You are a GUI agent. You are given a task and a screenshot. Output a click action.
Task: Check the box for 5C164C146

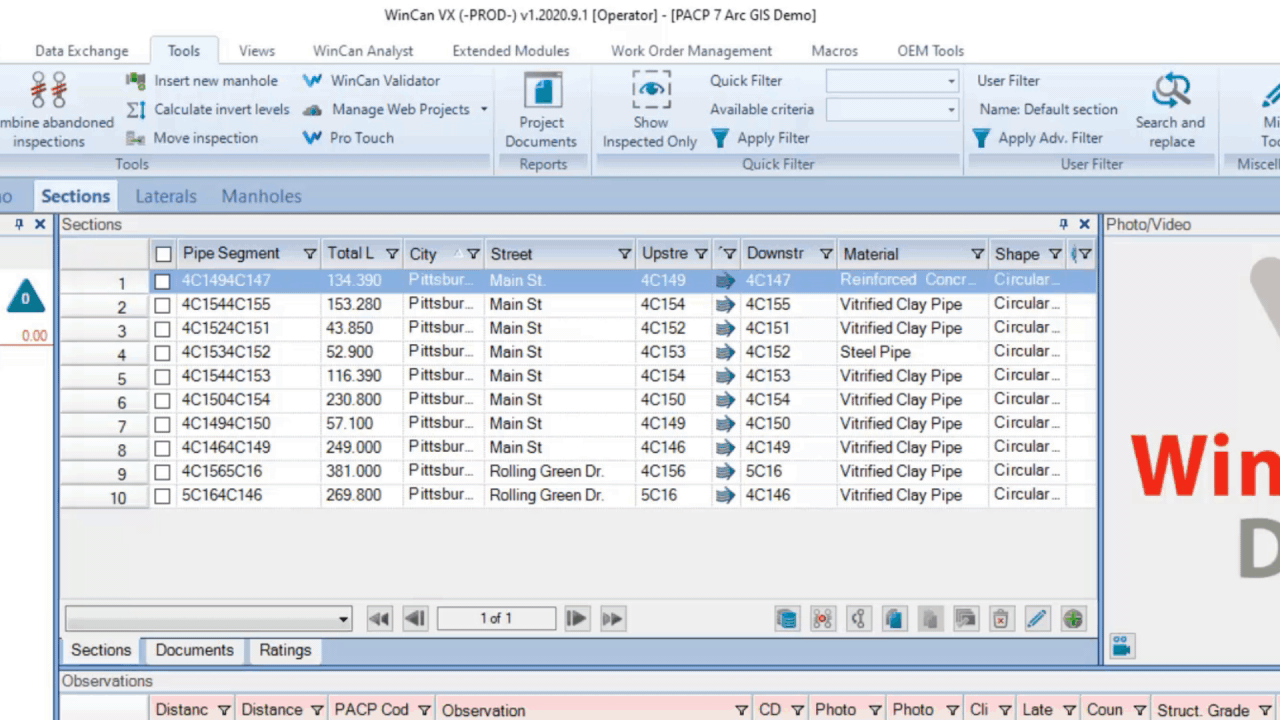[162, 497]
